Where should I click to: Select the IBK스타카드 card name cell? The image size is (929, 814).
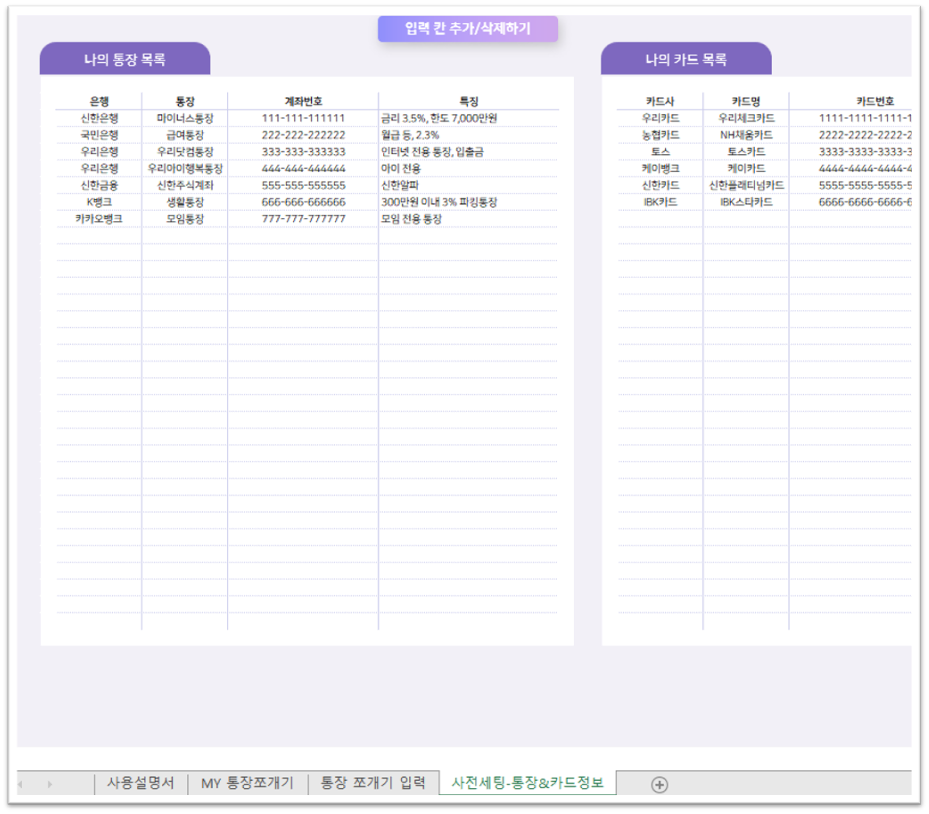(x=746, y=202)
